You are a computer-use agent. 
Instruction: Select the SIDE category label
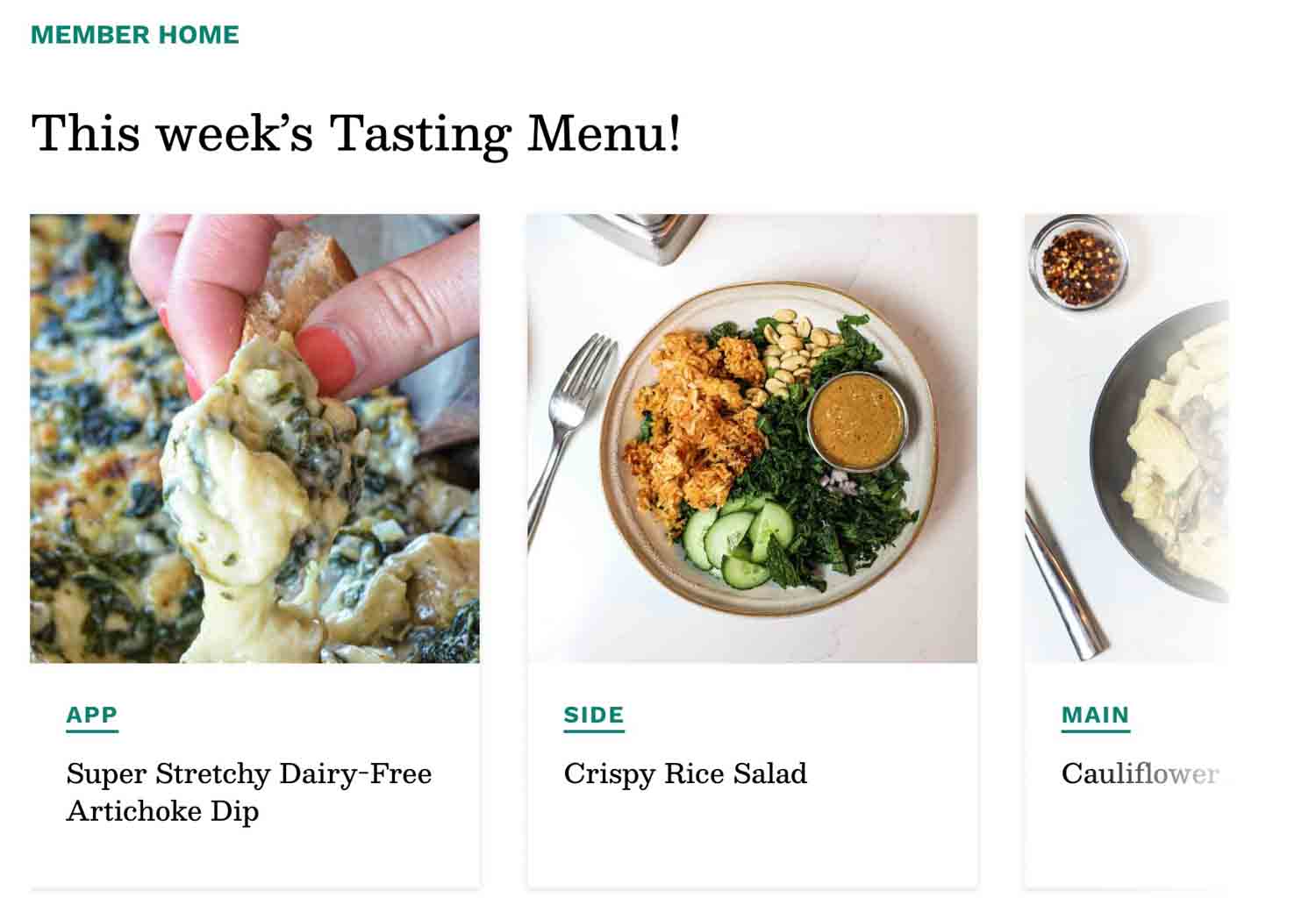tap(594, 716)
